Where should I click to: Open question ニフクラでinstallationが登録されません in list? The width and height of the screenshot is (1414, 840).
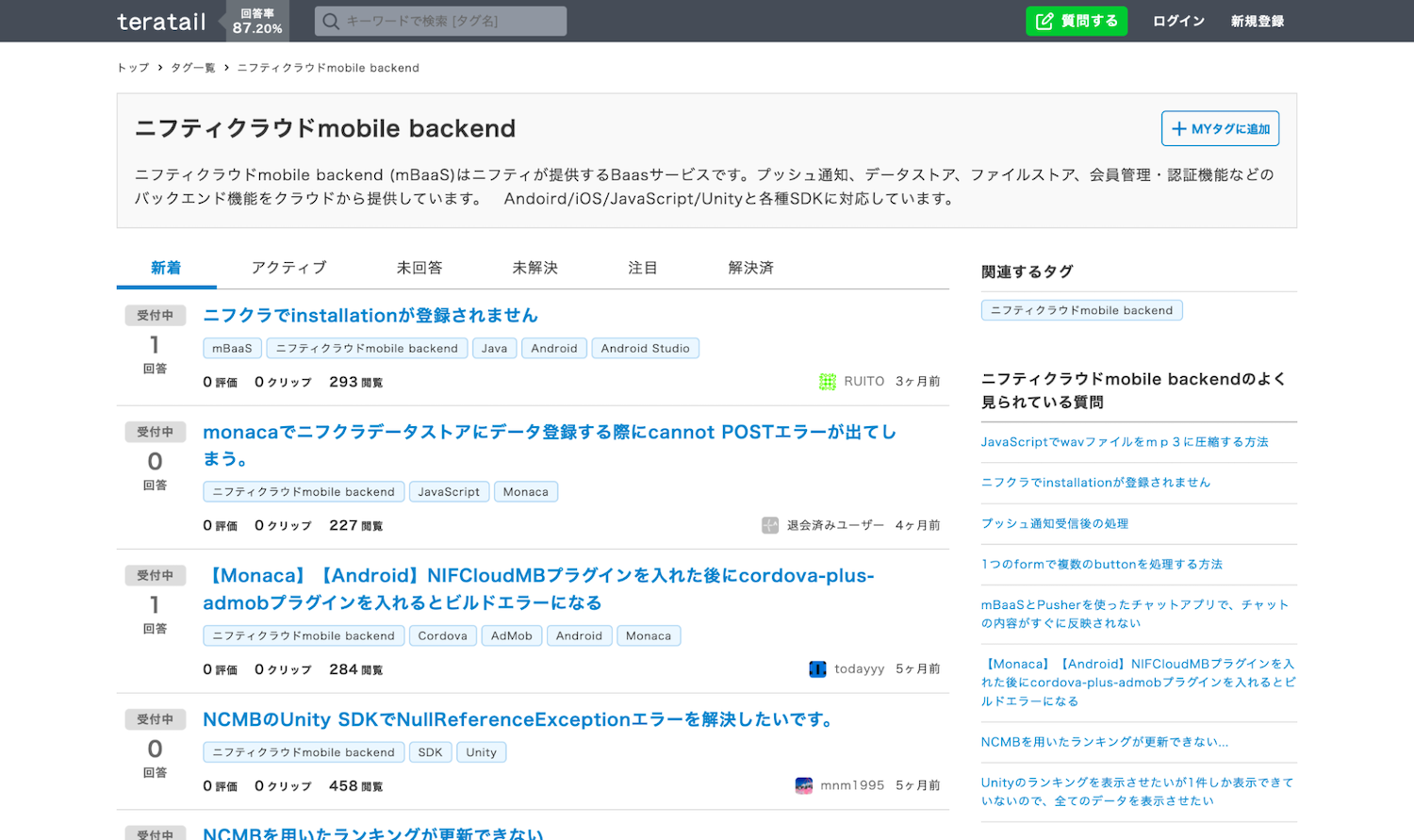370,315
